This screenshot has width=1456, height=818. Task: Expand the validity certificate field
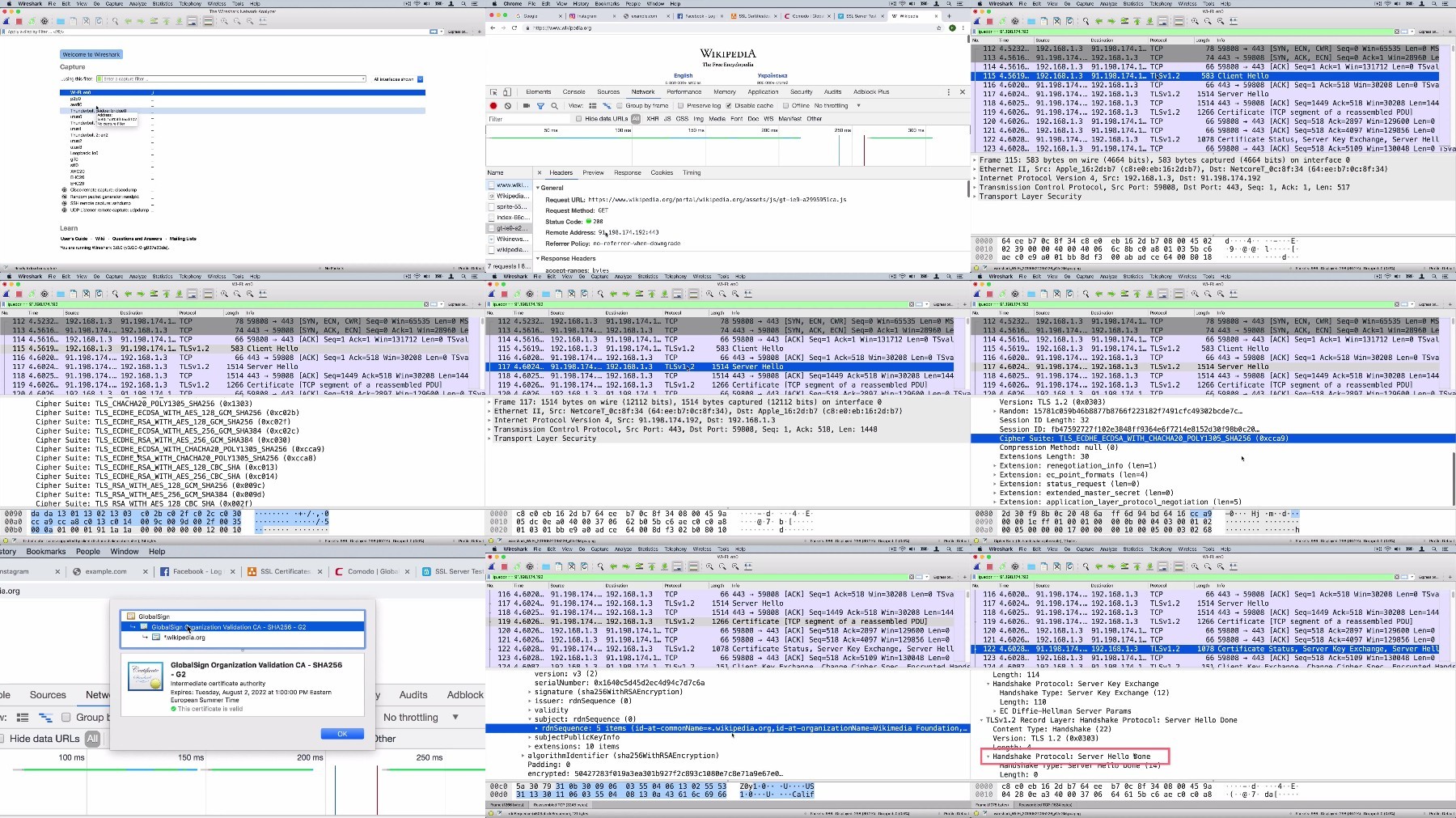click(530, 710)
